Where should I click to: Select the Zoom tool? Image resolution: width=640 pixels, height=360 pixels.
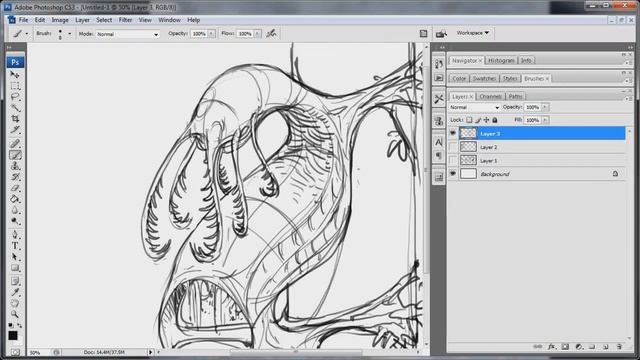pos(15,314)
